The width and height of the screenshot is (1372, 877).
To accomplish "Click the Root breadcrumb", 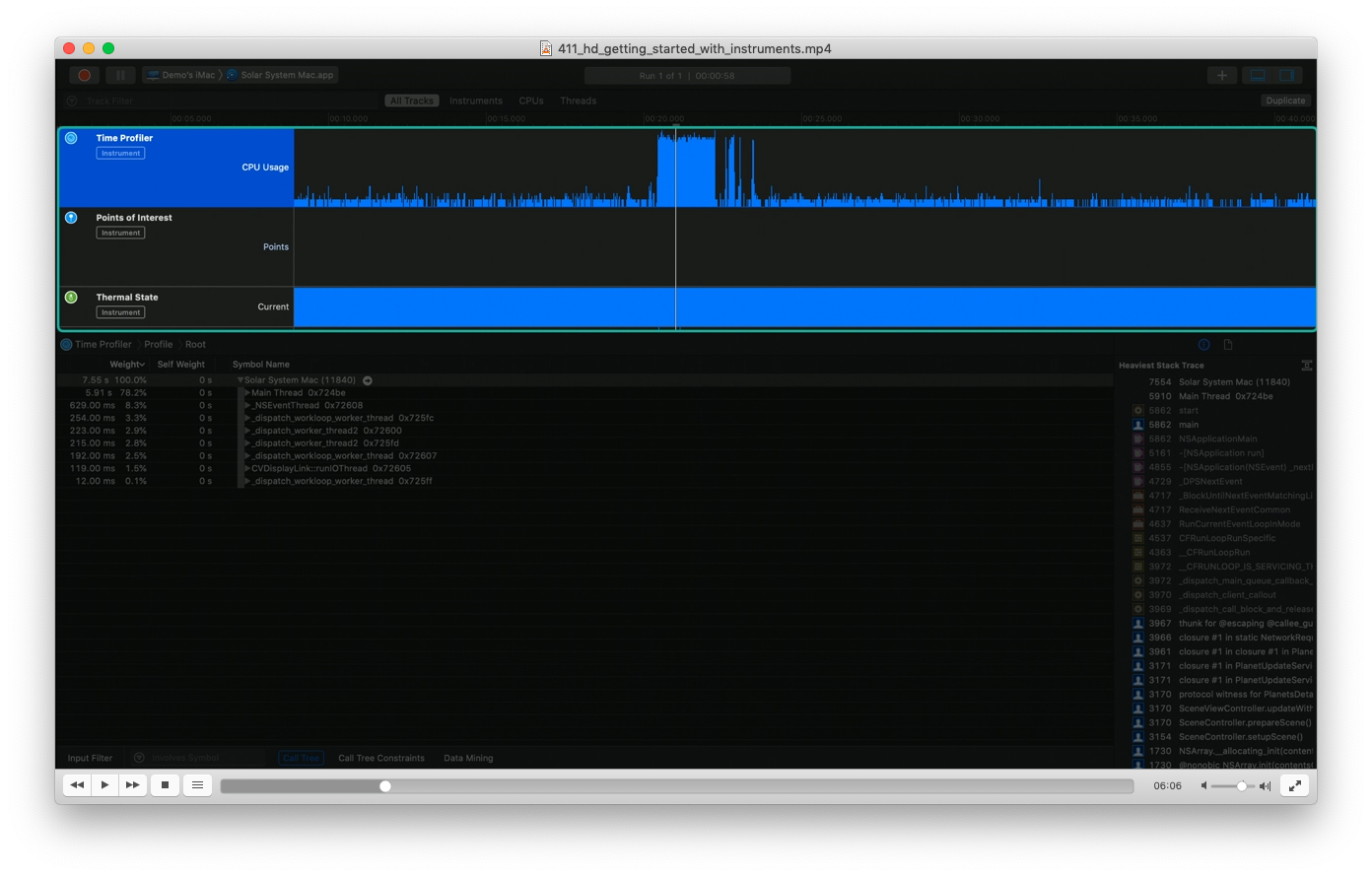I will (x=195, y=345).
